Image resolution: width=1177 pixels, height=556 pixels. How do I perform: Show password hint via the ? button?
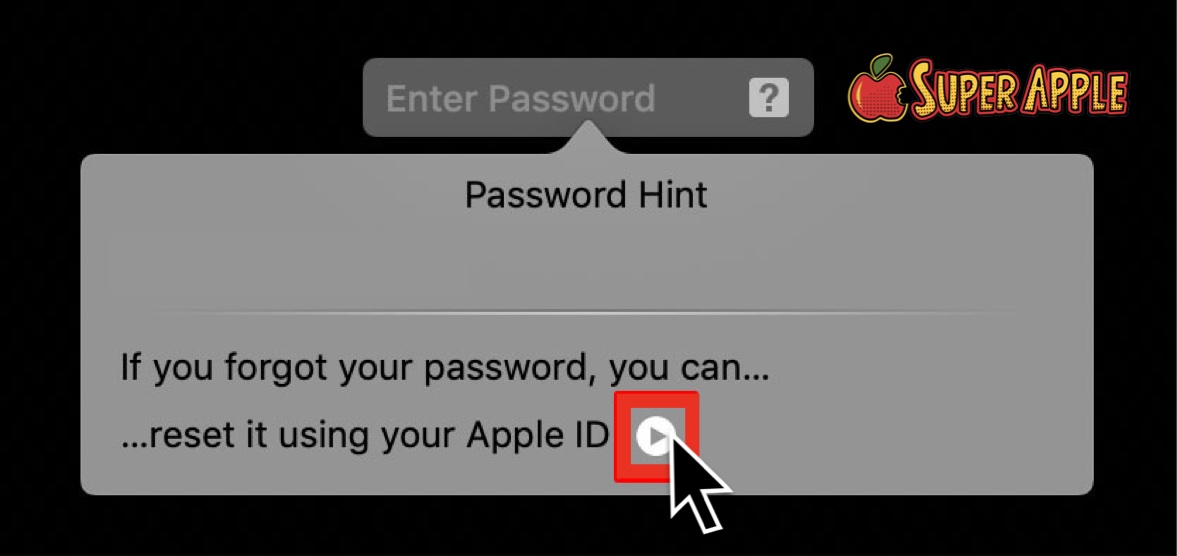click(769, 98)
